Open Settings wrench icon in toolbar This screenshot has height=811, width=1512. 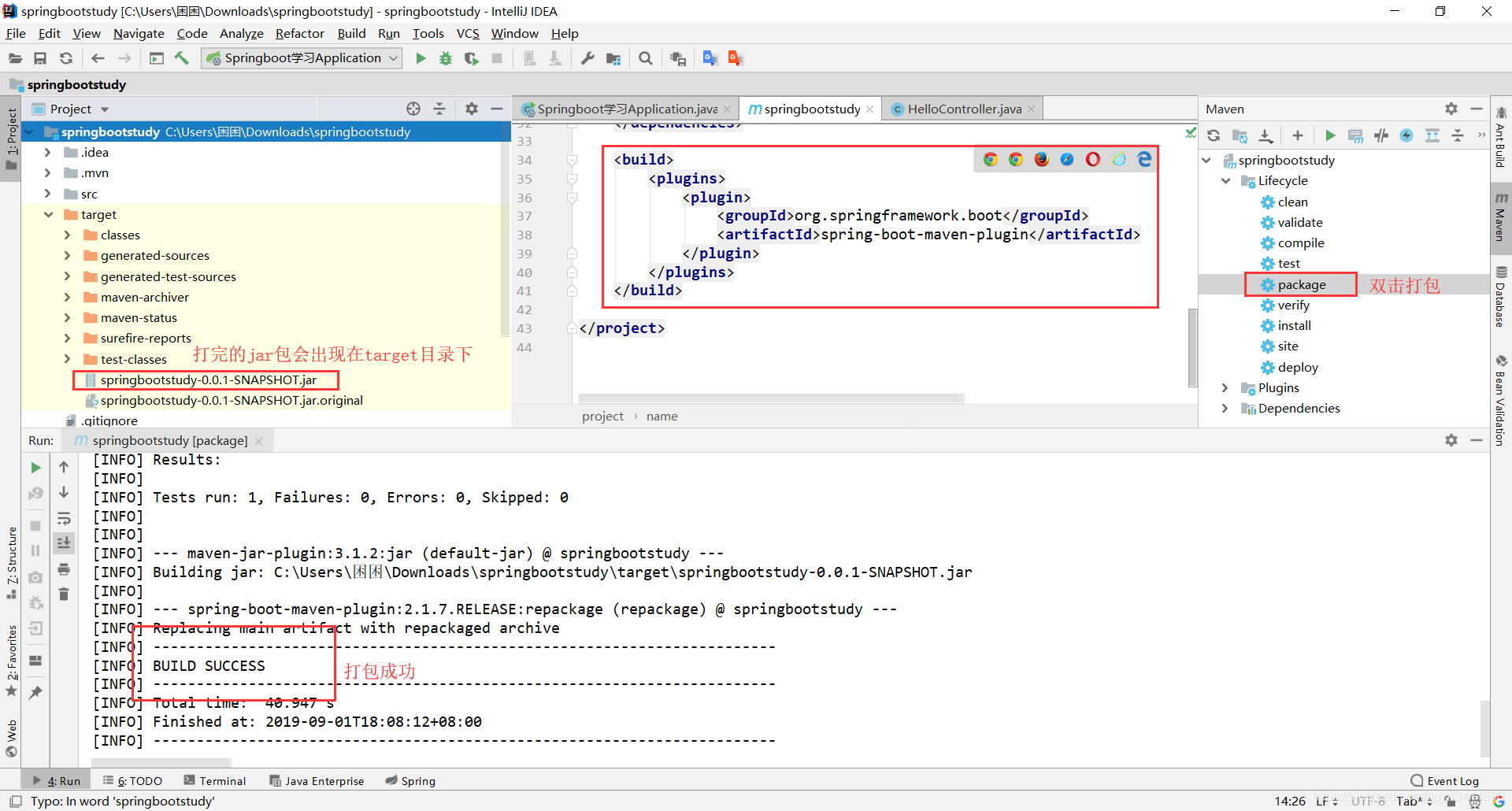(587, 58)
